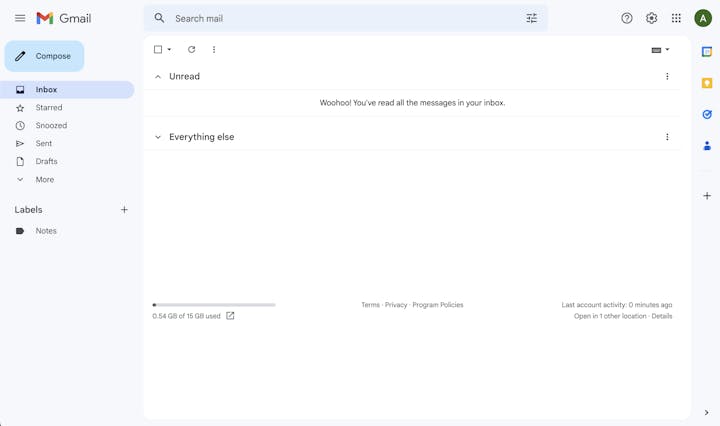Expand the More folders list
The image size is (720, 426).
tap(44, 180)
